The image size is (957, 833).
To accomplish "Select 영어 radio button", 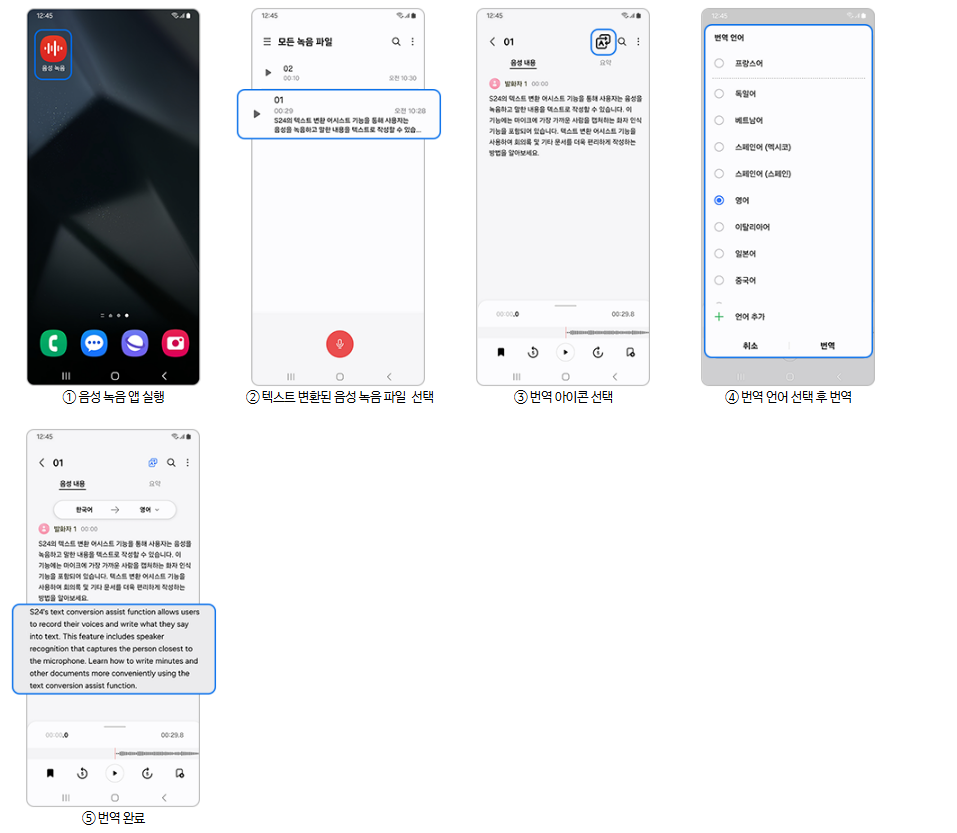I will click(719, 200).
